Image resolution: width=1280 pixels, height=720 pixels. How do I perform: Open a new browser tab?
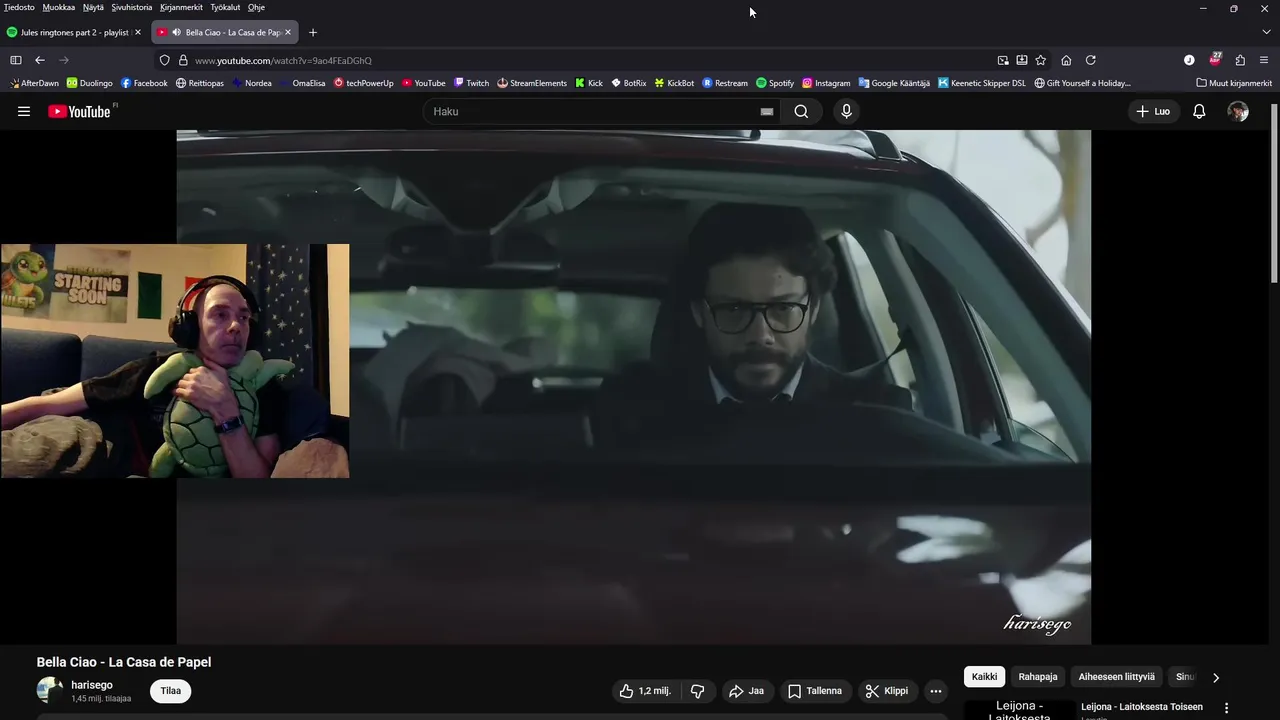pyautogui.click(x=313, y=32)
